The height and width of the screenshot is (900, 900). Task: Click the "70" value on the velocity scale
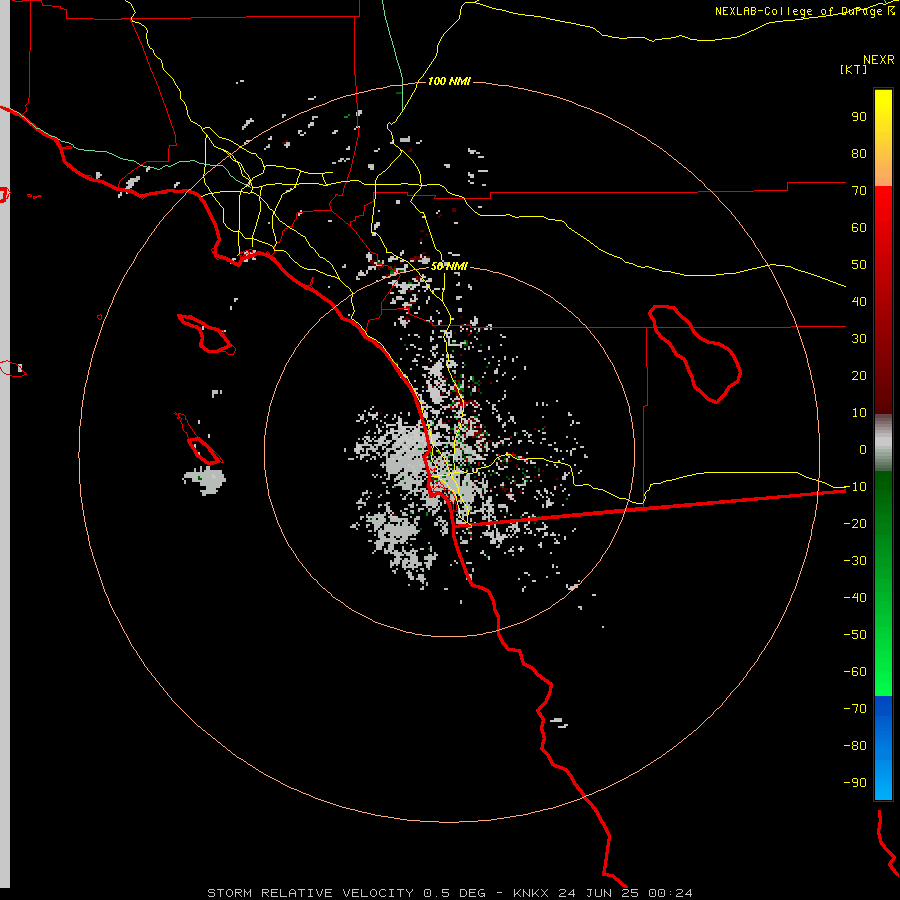pyautogui.click(x=859, y=191)
